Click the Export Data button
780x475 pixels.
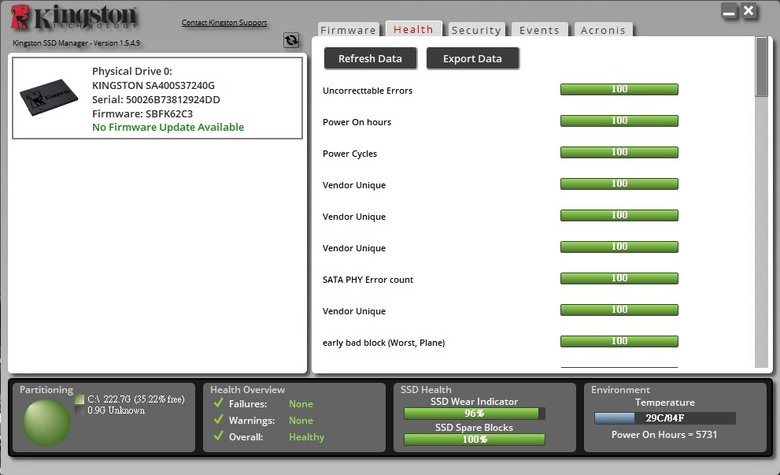[x=473, y=58]
